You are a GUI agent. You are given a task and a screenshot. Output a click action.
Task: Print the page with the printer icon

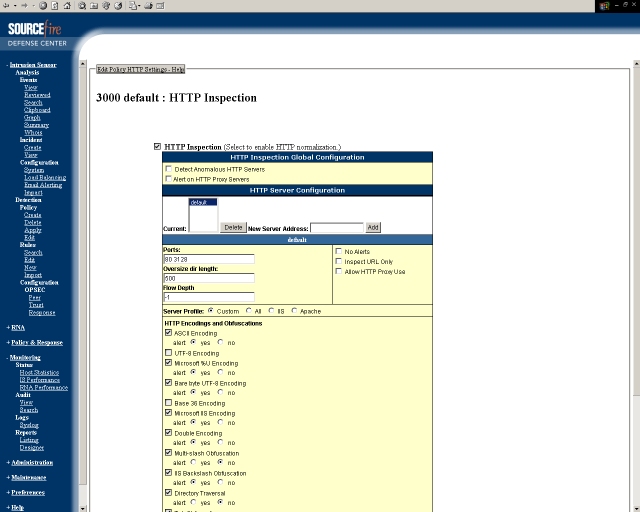click(x=148, y=6)
